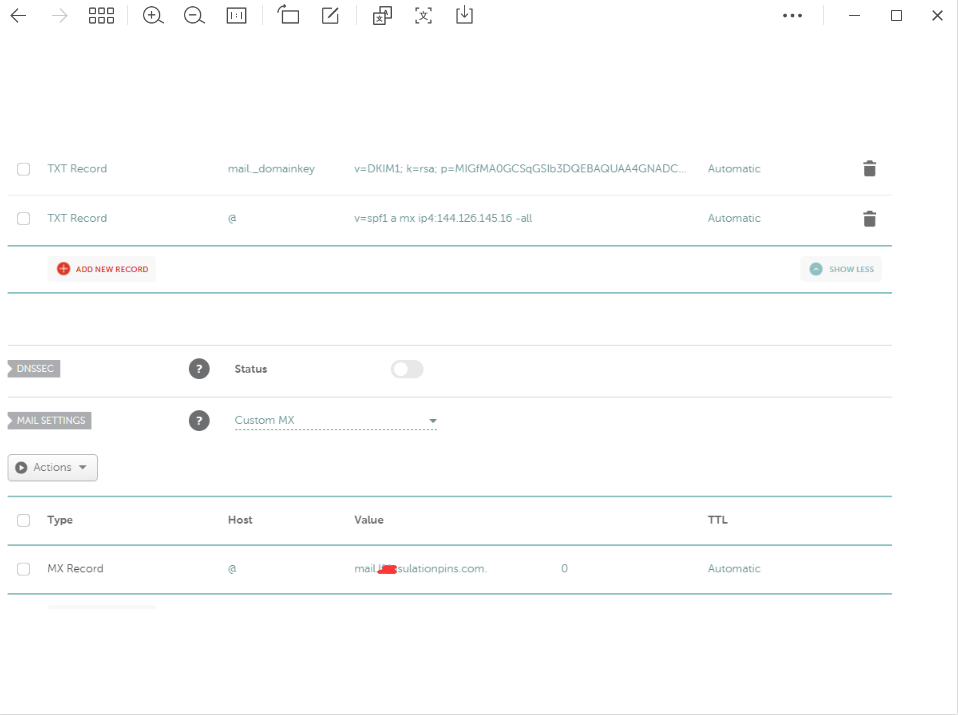Rotate the image using the rotate icon

(x=288, y=15)
